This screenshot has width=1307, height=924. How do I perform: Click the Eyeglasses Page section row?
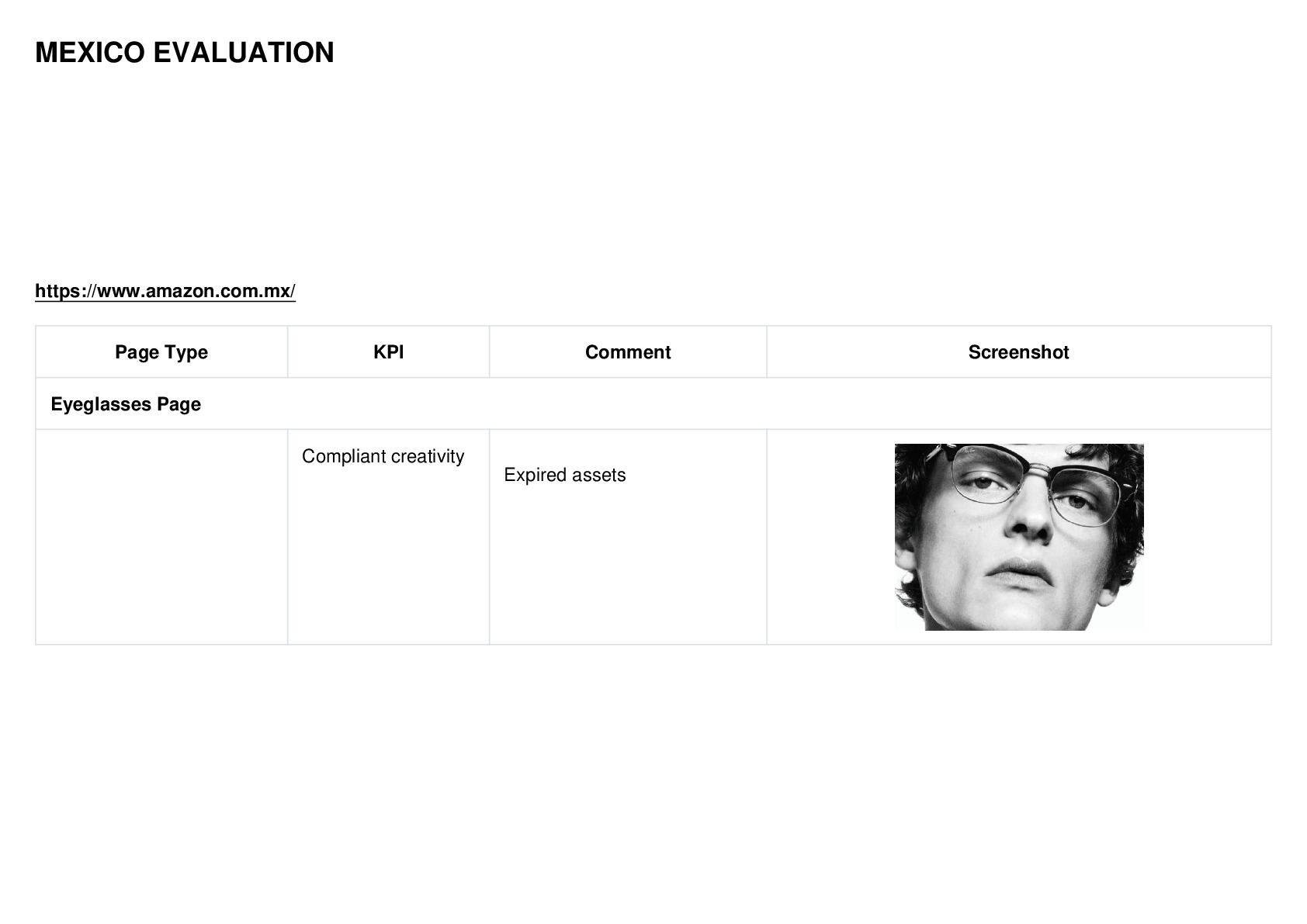(653, 403)
